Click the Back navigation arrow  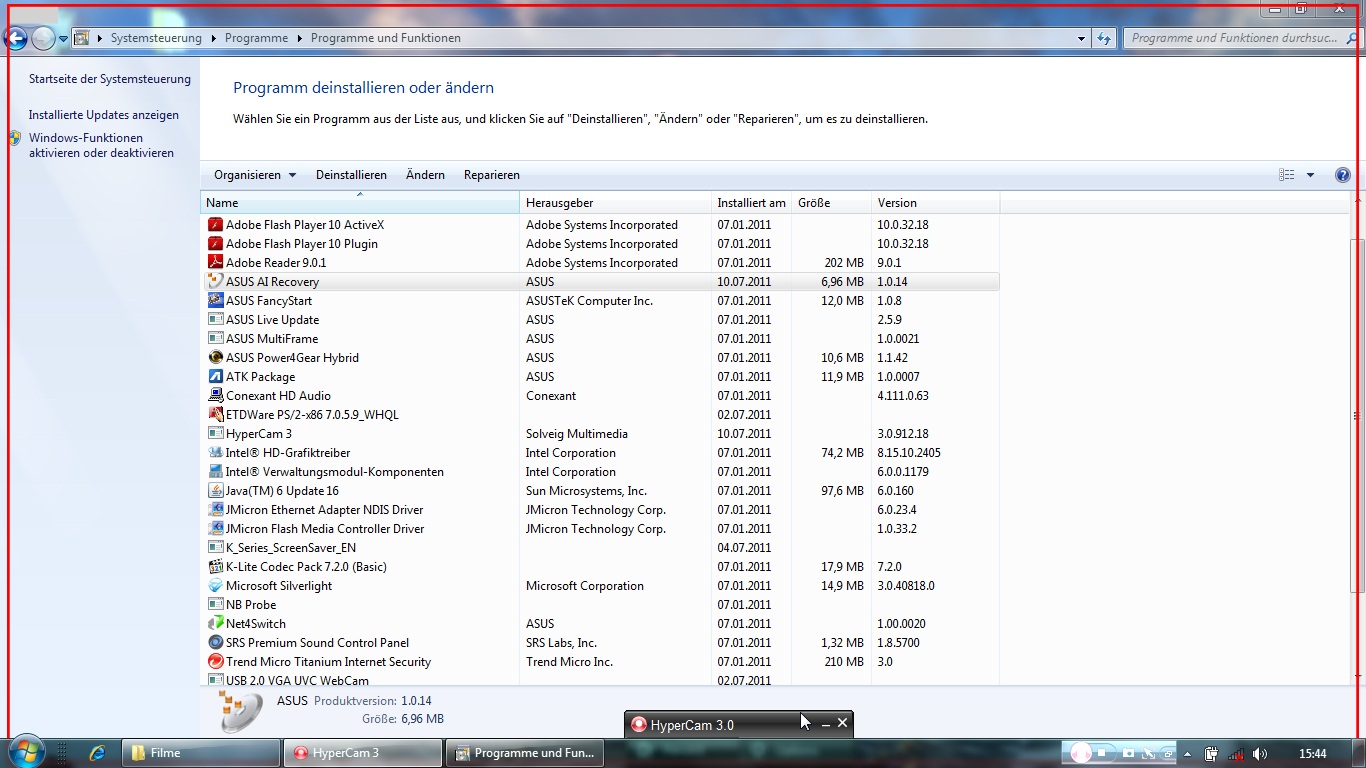point(15,38)
